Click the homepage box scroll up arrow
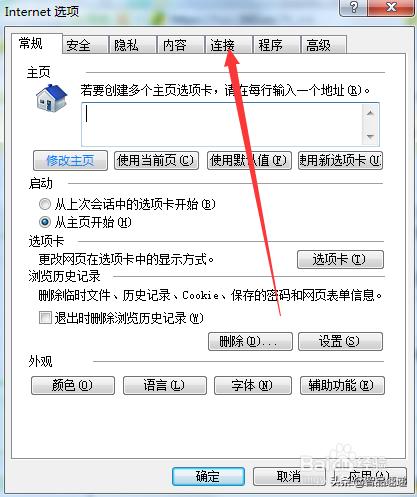The height and width of the screenshot is (497, 417). pos(370,113)
